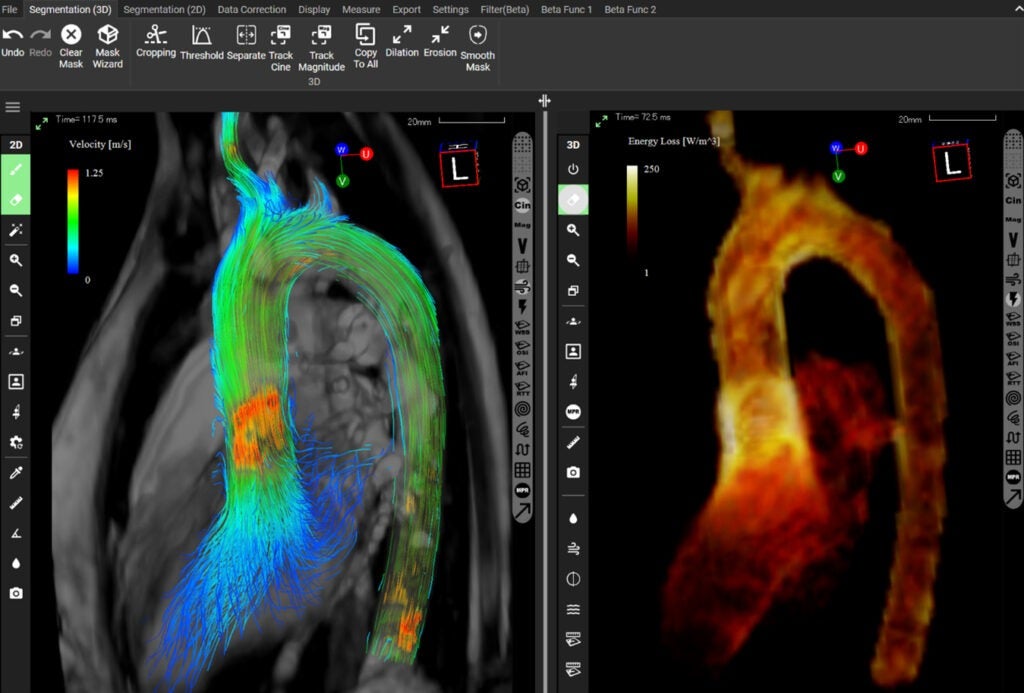
Task: Open the hamburger menu above left sidebar
Action: pyautogui.click(x=13, y=107)
